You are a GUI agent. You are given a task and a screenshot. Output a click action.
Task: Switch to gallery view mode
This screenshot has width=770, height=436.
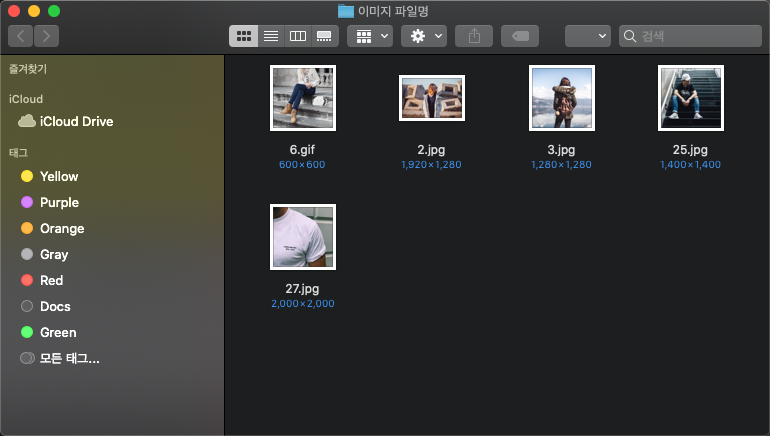coord(324,36)
